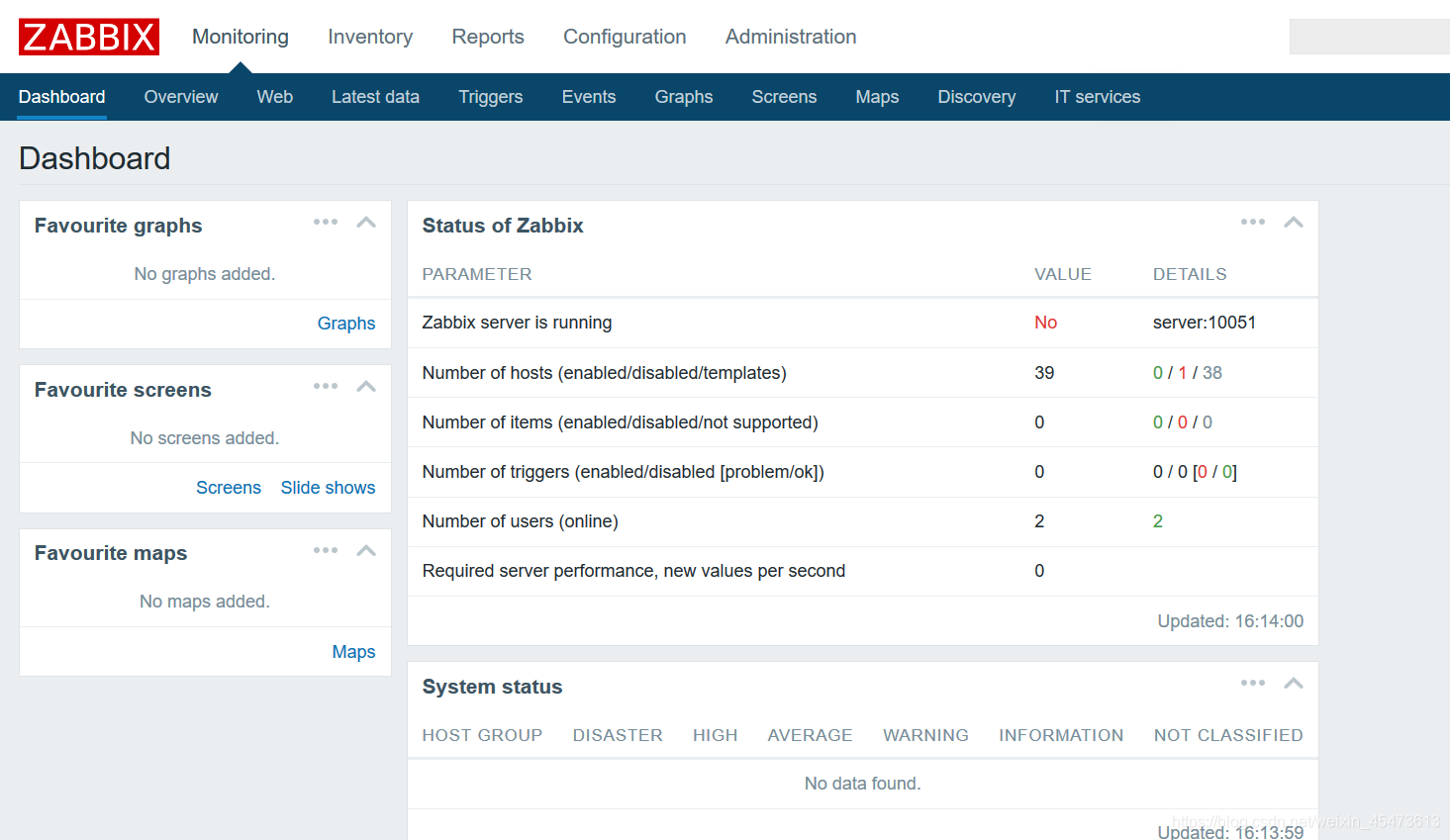Click the 'Updated: 16:14:00' timestamp
Screen dimensions: 1450x840
coord(1230,621)
